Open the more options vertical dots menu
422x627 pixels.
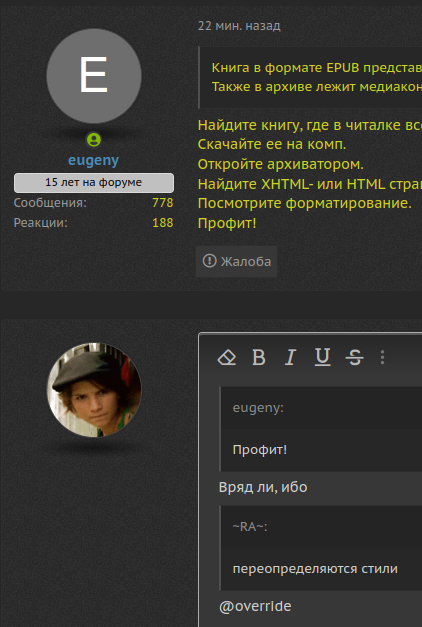[382, 357]
